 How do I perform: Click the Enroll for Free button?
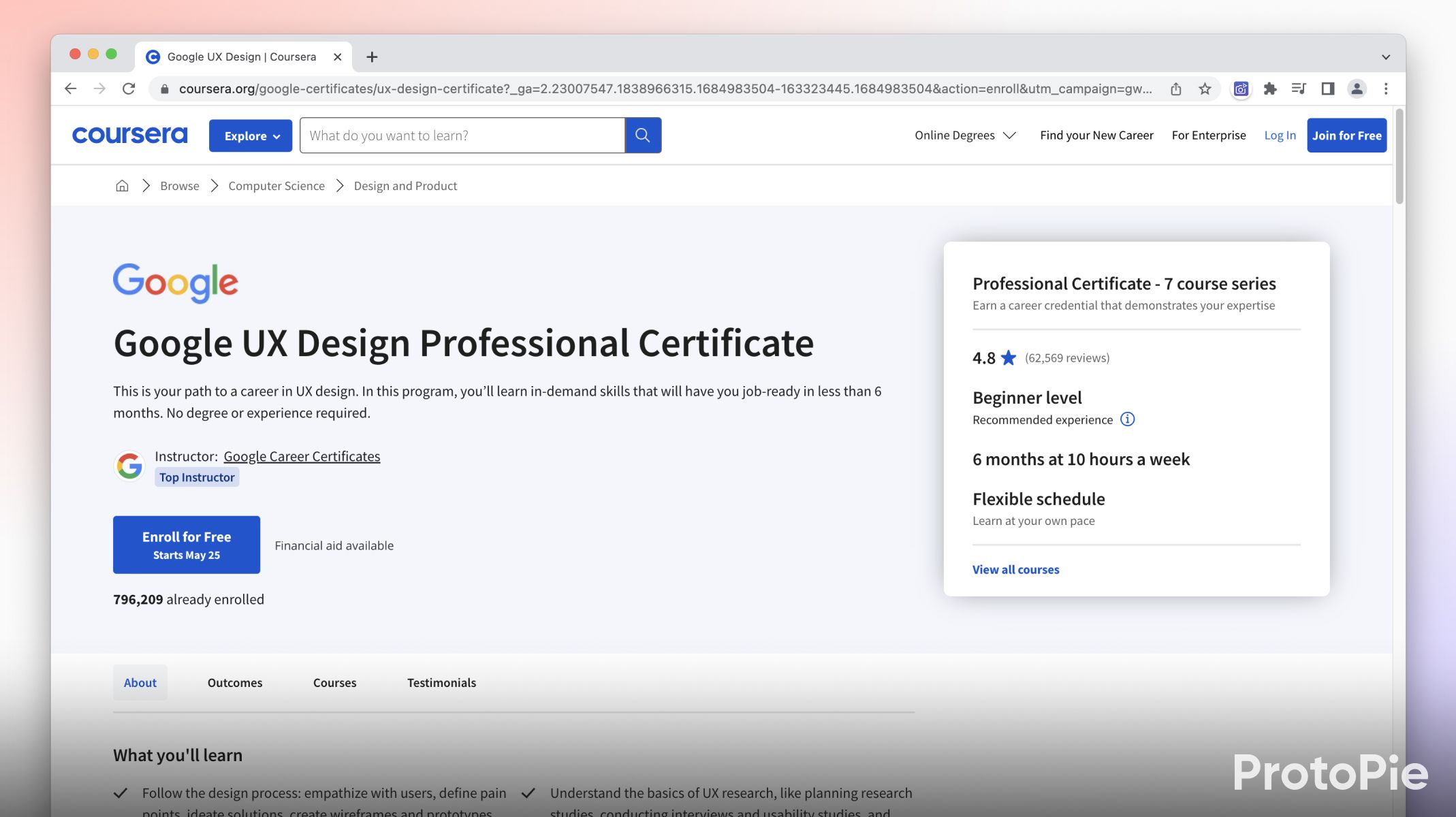[x=187, y=544]
